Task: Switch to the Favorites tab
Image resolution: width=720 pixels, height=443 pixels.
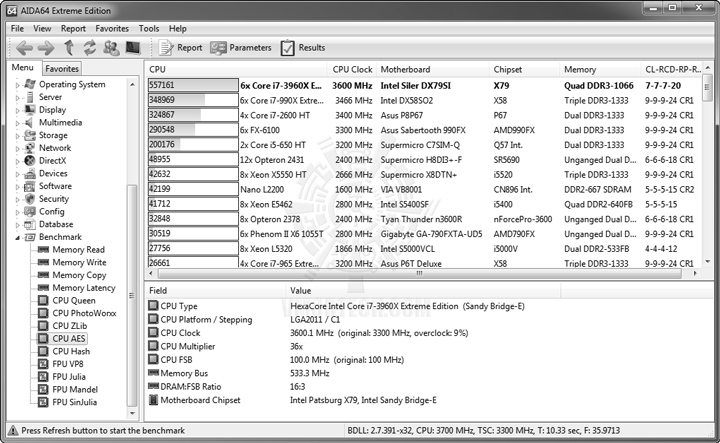Action: (x=62, y=69)
